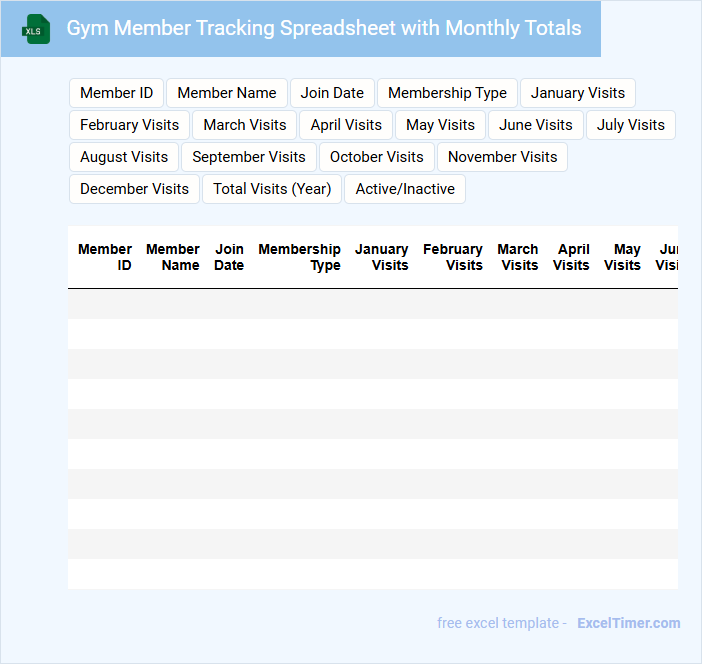The height and width of the screenshot is (664, 702).
Task: Click the July Visits tag
Action: point(630,125)
